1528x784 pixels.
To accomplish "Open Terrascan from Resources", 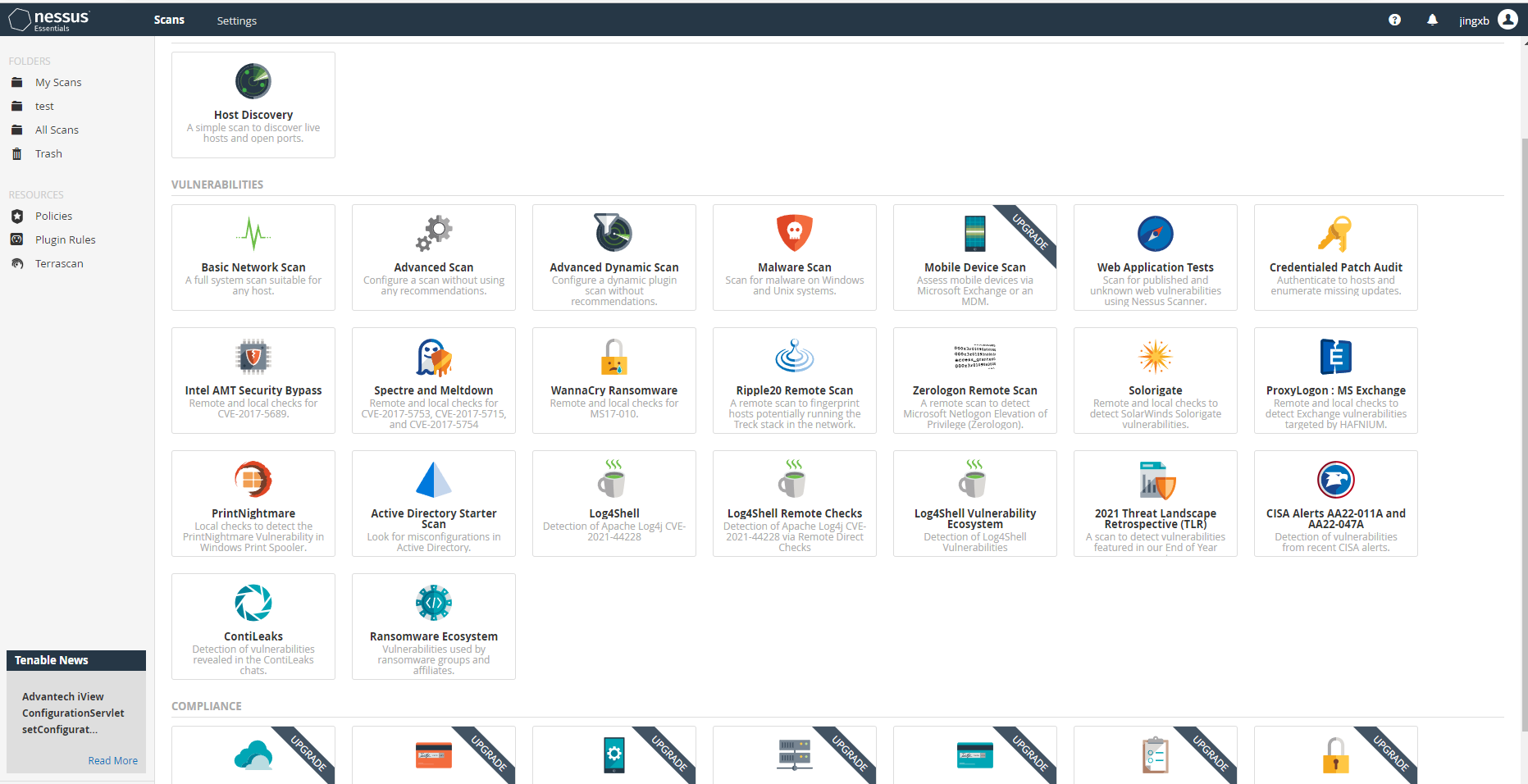I will coord(59,264).
